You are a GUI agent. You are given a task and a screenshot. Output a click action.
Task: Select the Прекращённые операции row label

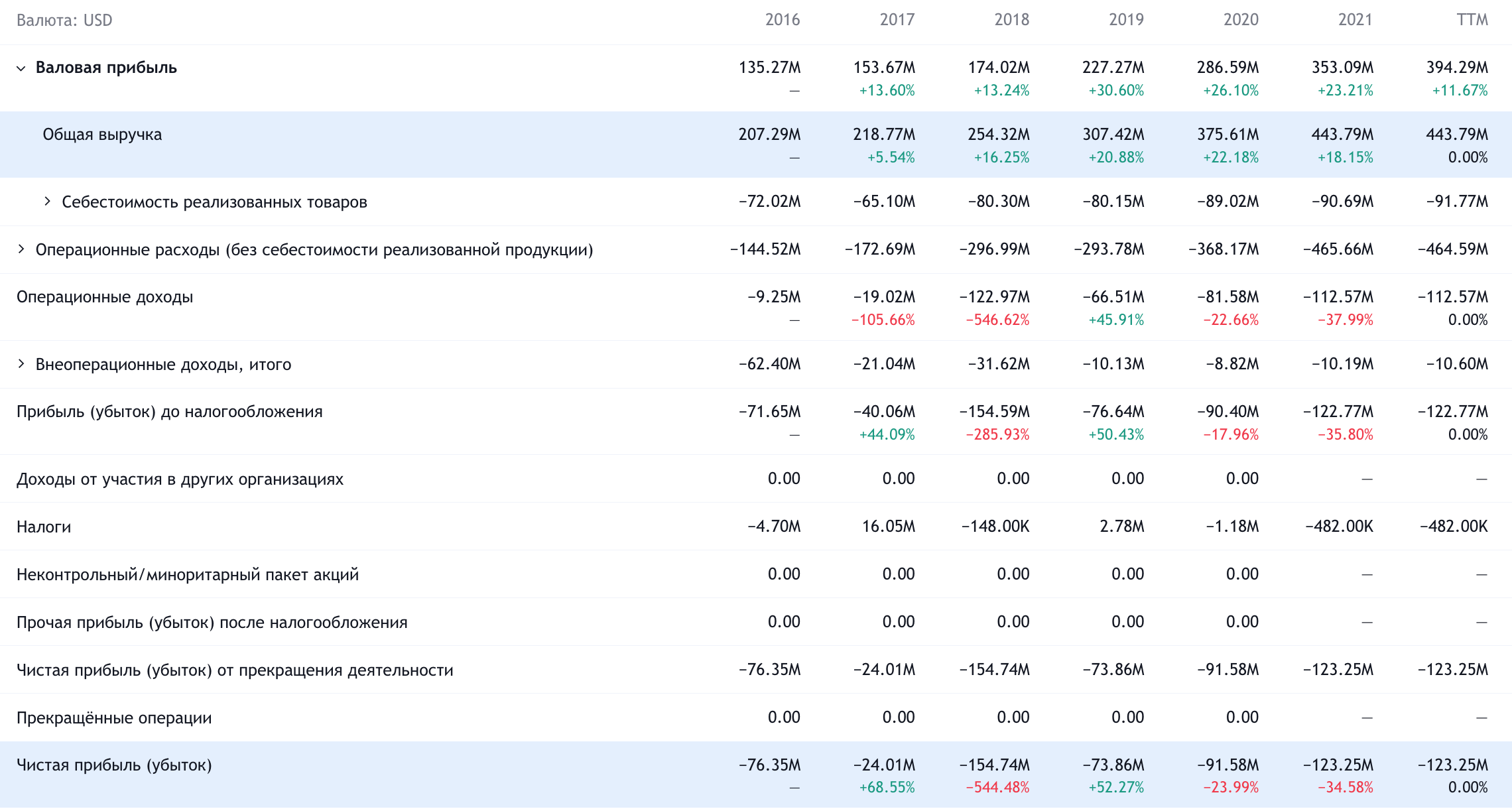coord(114,718)
